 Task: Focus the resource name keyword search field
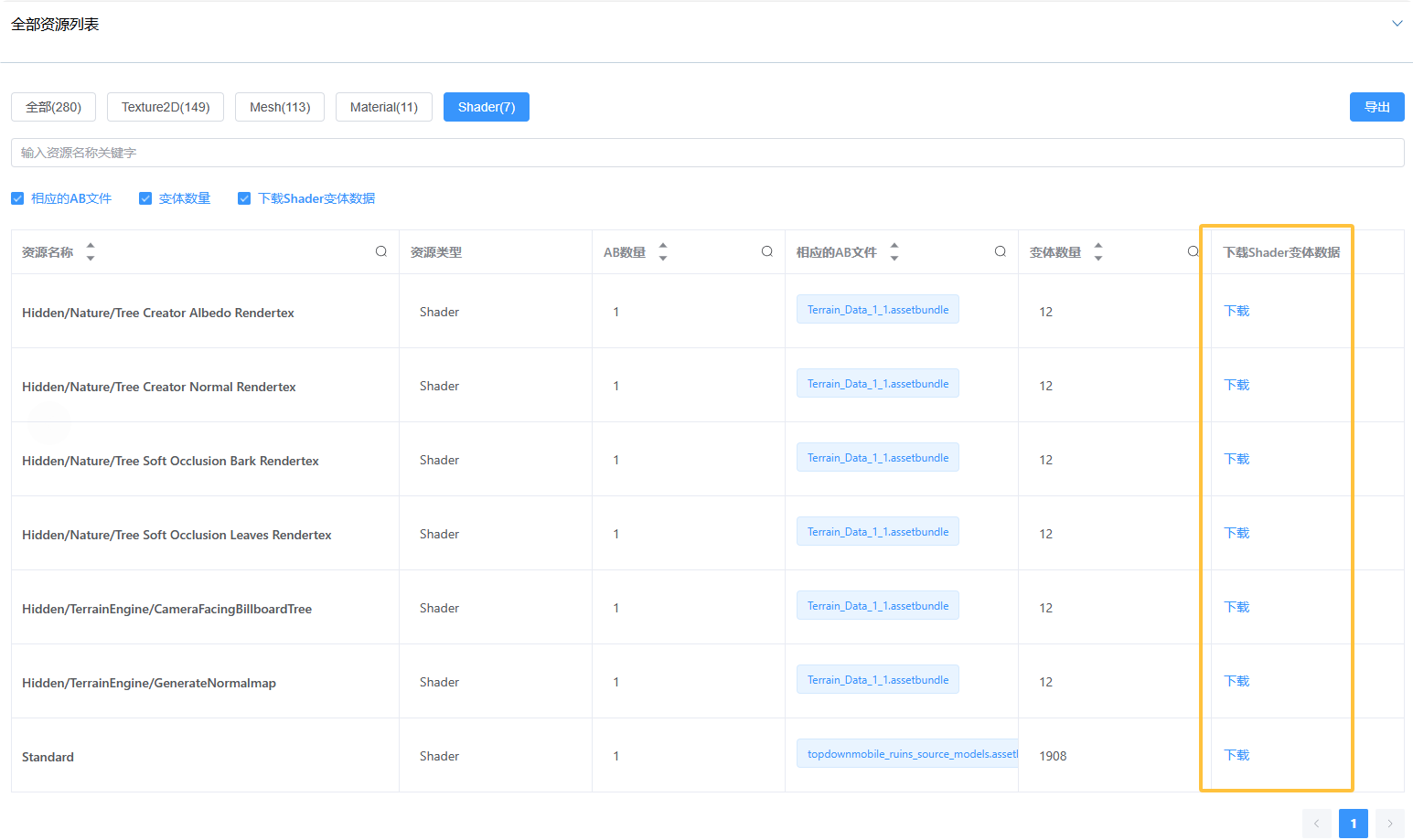707,153
